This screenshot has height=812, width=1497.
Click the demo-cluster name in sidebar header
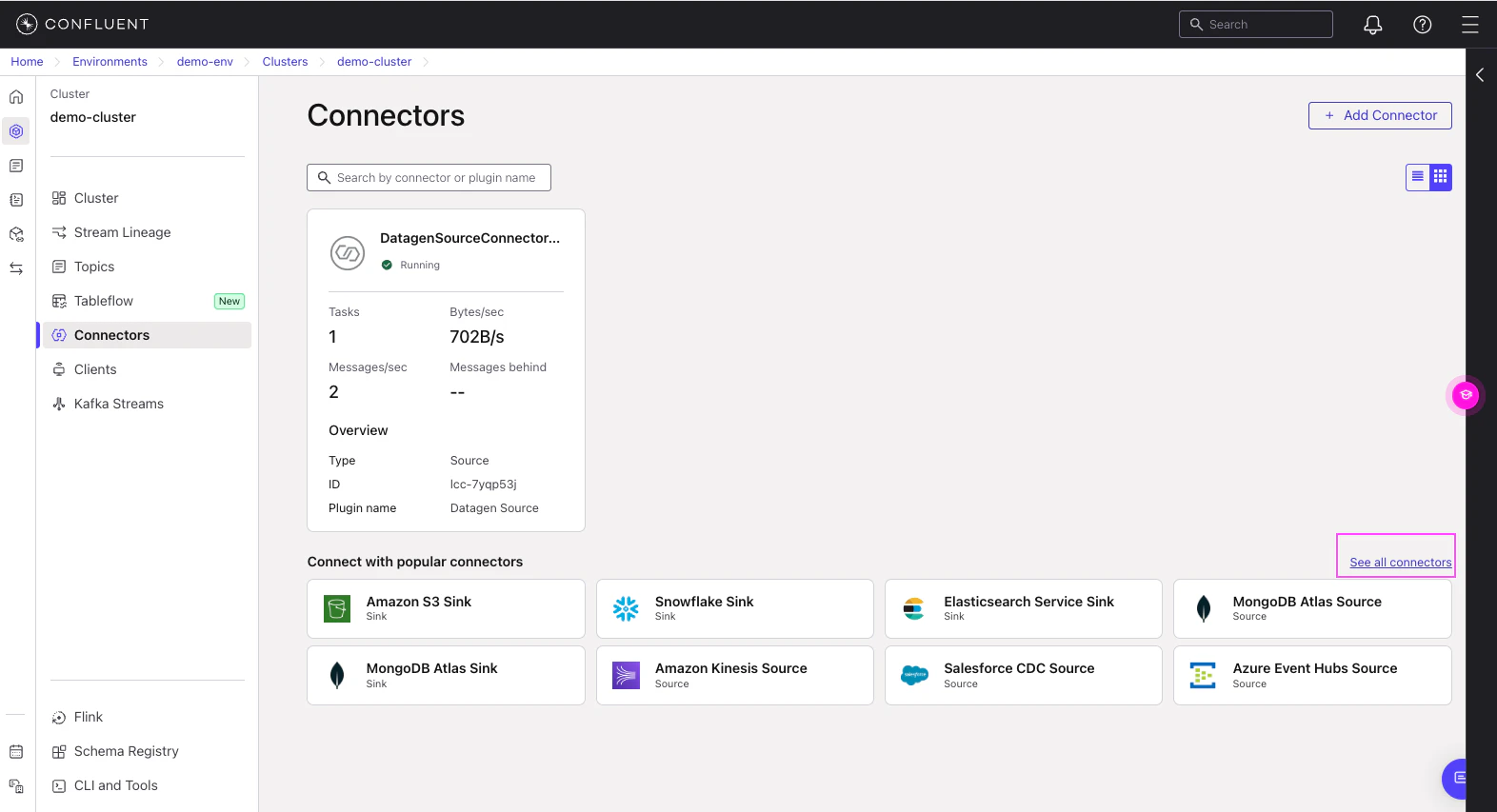point(93,117)
